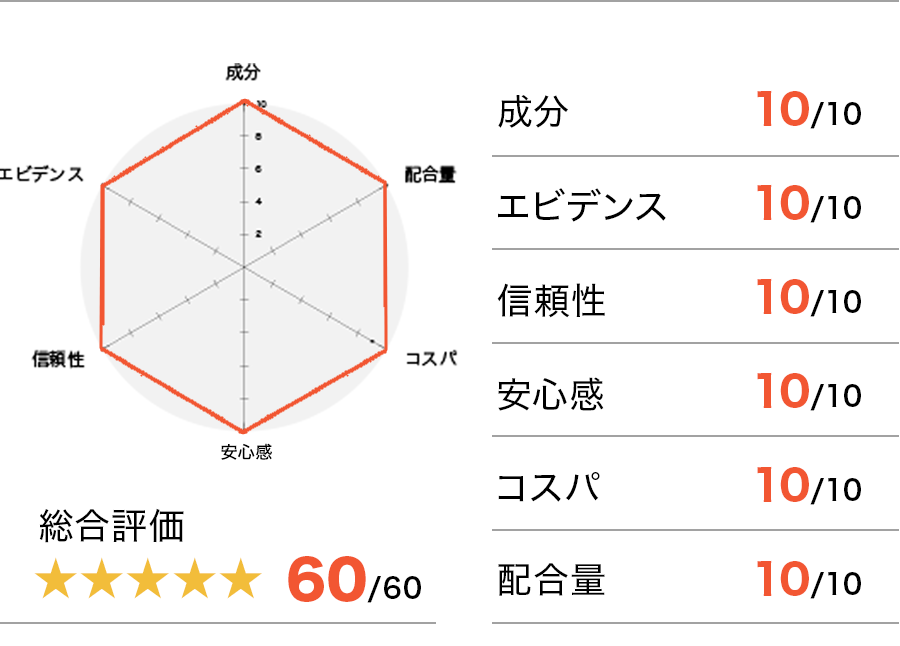Click the middle (third) gold star
The image size is (900, 646).
point(148,582)
